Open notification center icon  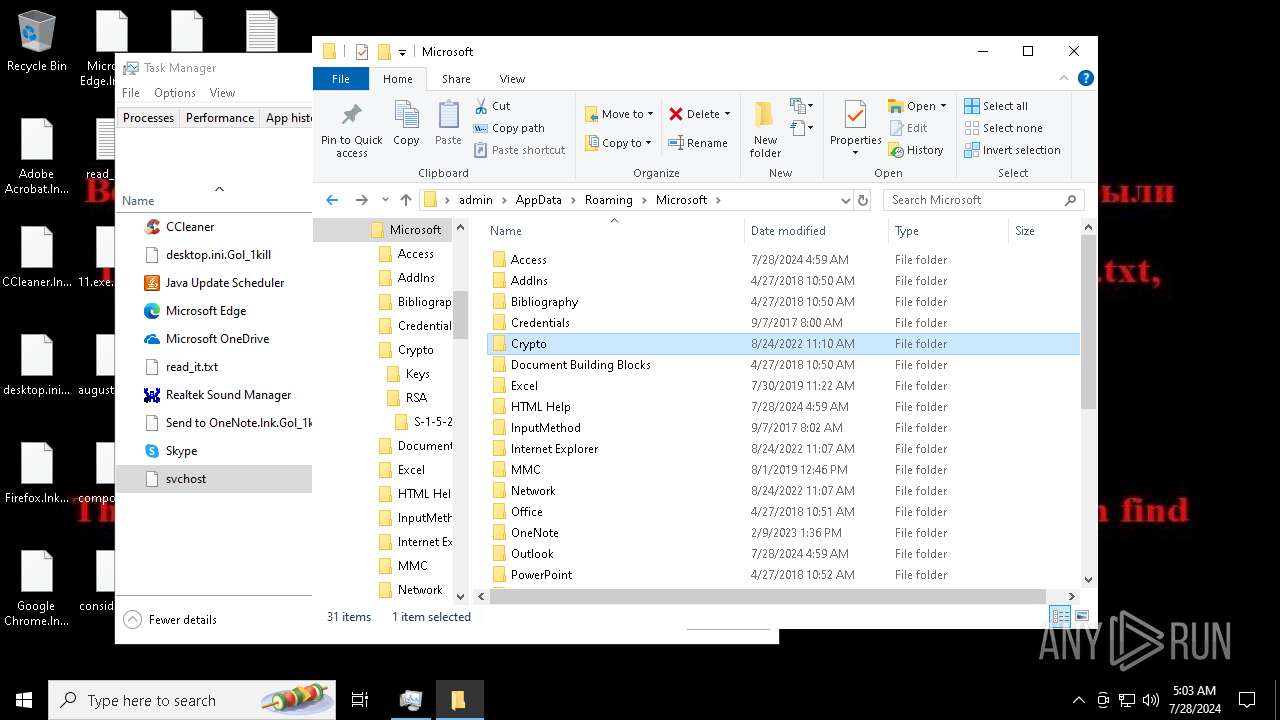(1247, 700)
